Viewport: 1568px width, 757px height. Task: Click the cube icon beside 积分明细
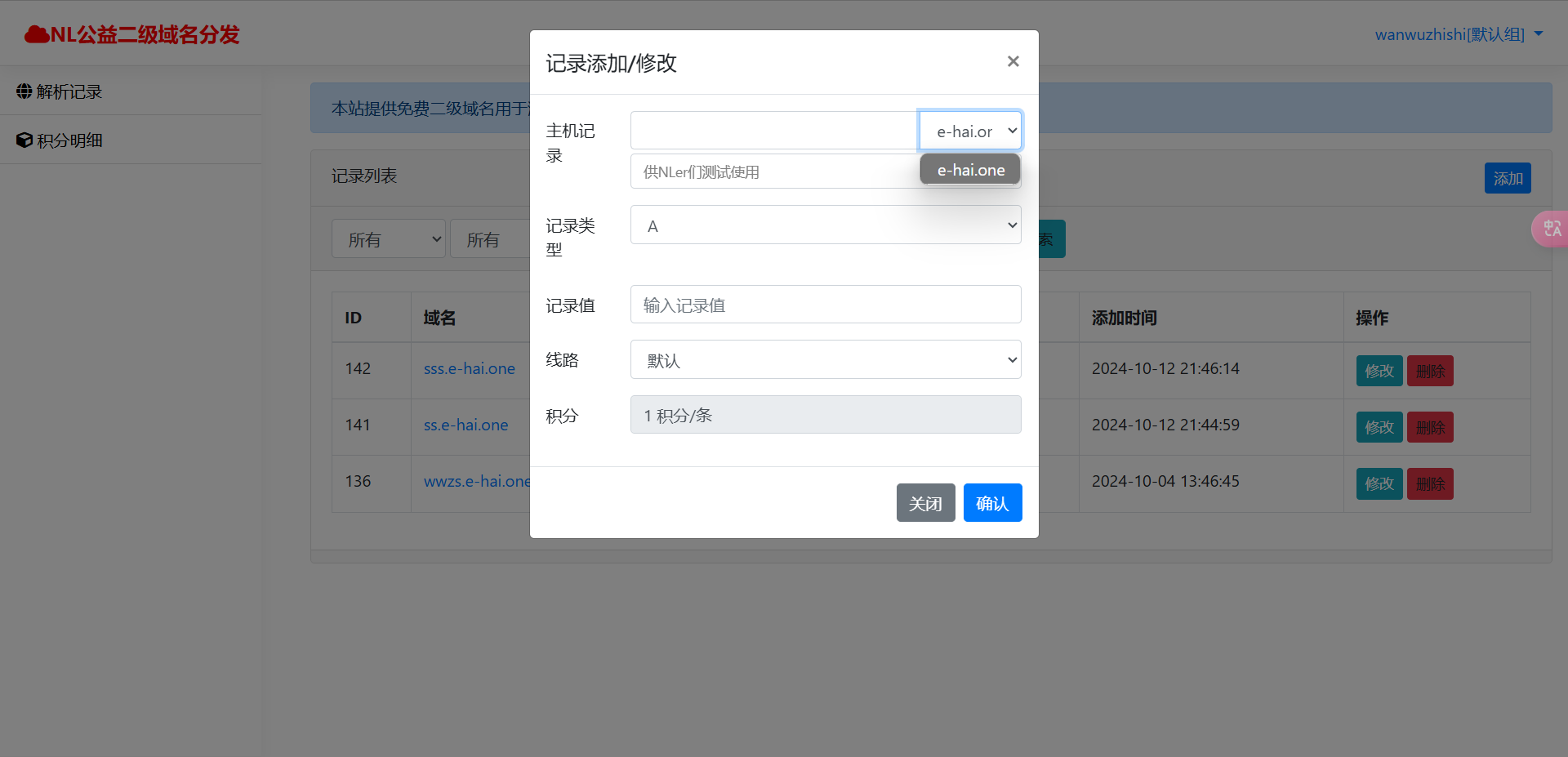(x=24, y=140)
